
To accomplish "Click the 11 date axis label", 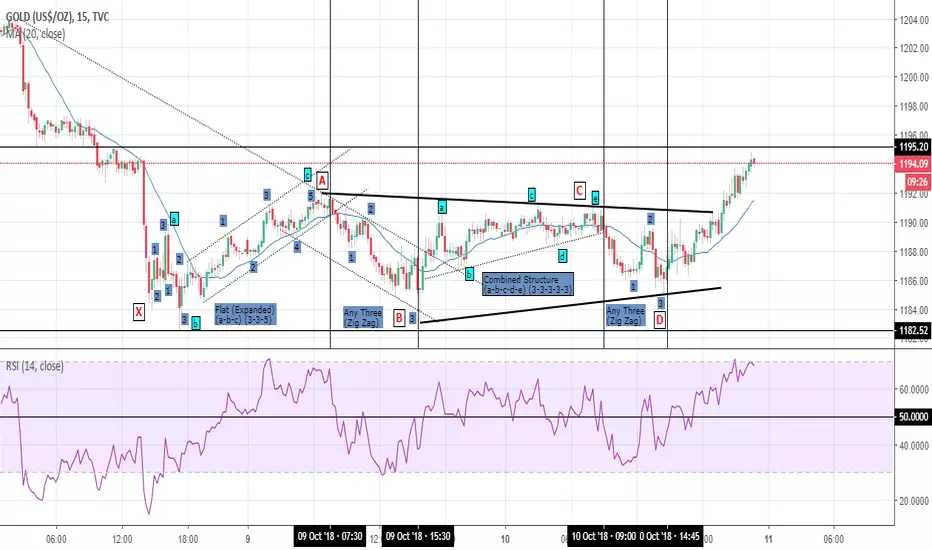I will [x=769, y=539].
